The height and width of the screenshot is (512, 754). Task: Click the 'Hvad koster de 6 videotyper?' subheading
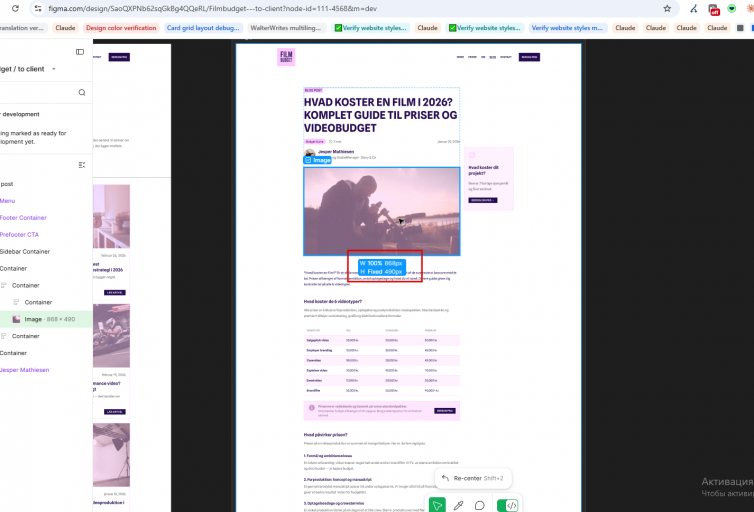pyautogui.click(x=332, y=301)
